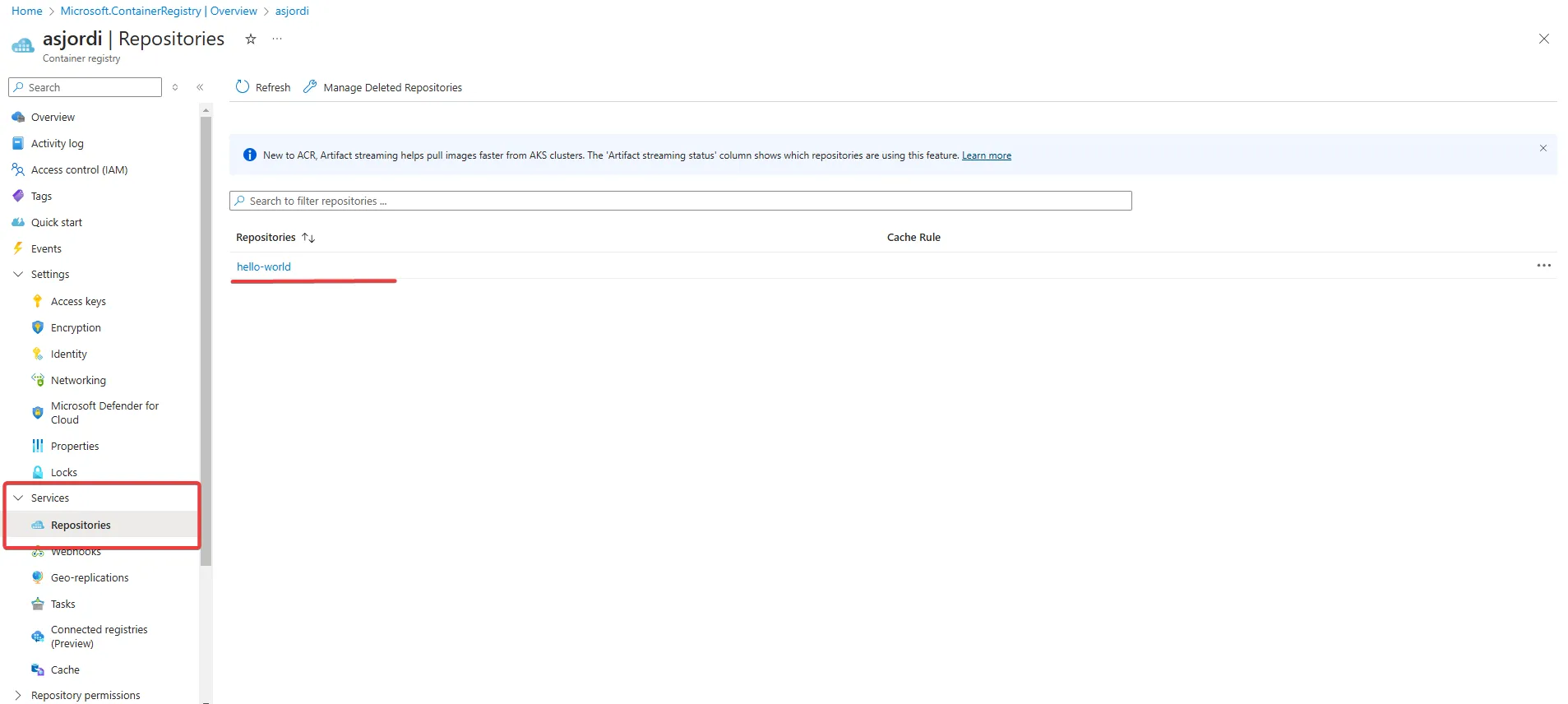Open Microsoft.ContainerRegistry | Overview breadcrumb
Viewport: 1568px width, 704px height.
pyautogui.click(x=159, y=11)
